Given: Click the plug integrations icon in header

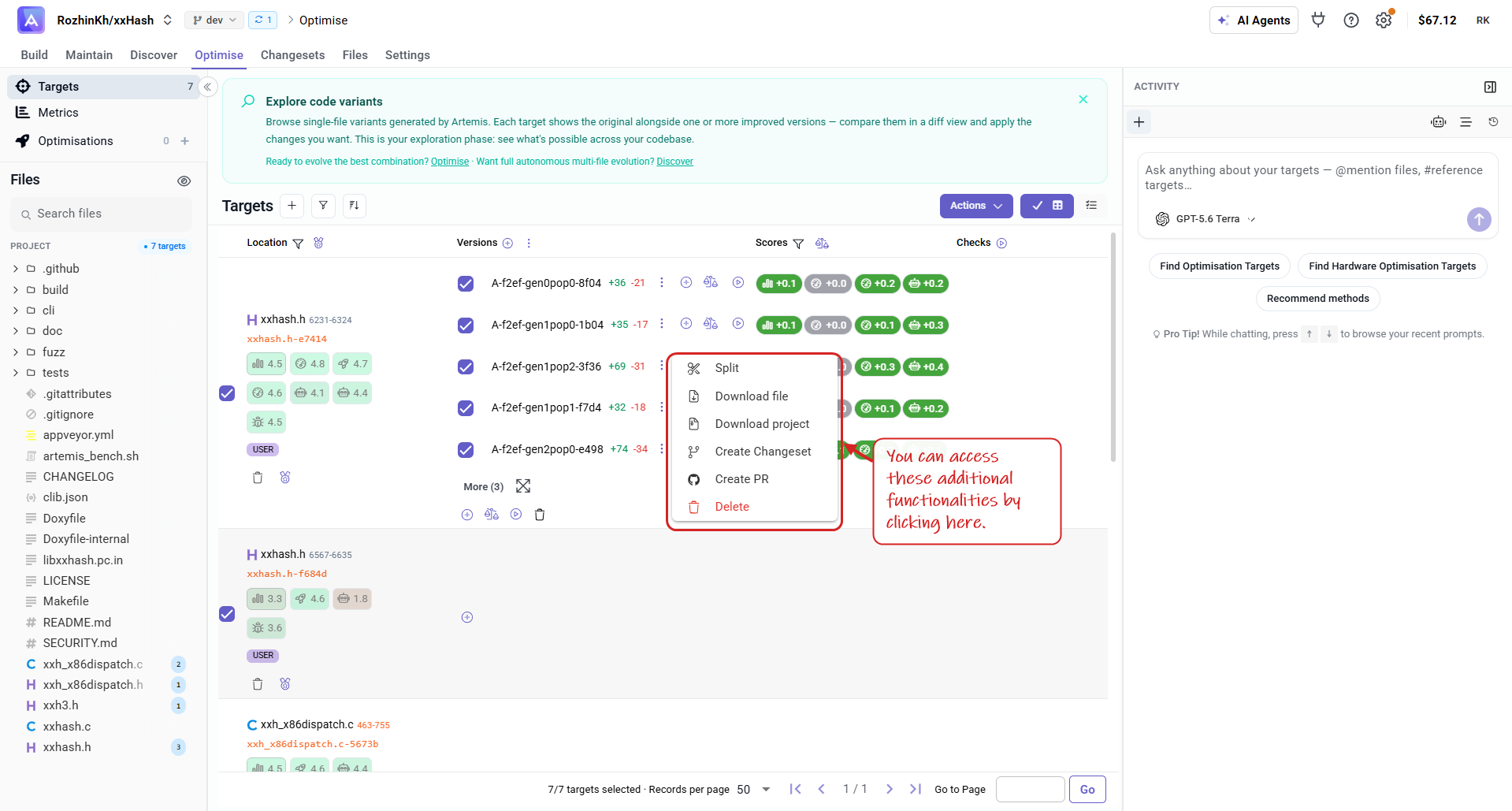Looking at the screenshot, I should pyautogui.click(x=1318, y=20).
